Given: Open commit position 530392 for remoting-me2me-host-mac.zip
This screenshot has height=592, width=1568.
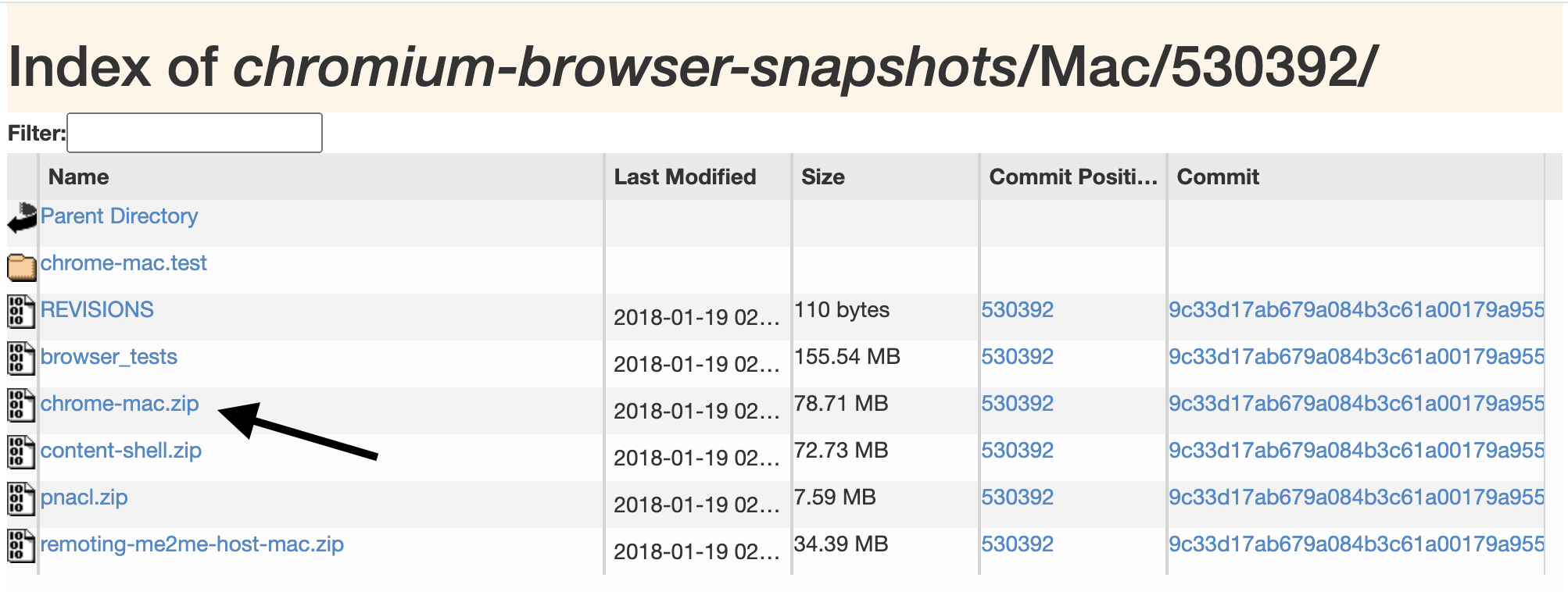Looking at the screenshot, I should (x=1018, y=544).
